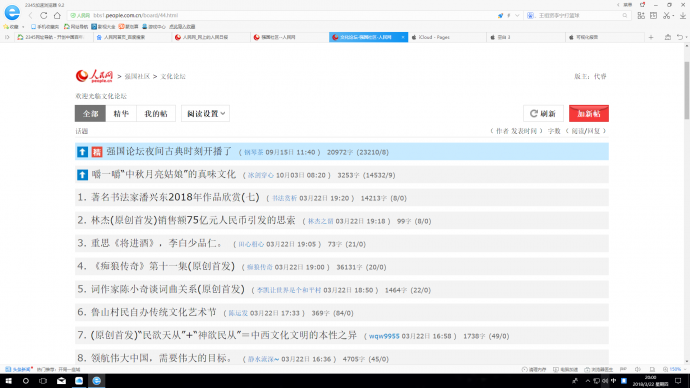Click pin arrow icon on 强国论坛夜间古典 post
This screenshot has height=388, width=690.
(x=82, y=152)
